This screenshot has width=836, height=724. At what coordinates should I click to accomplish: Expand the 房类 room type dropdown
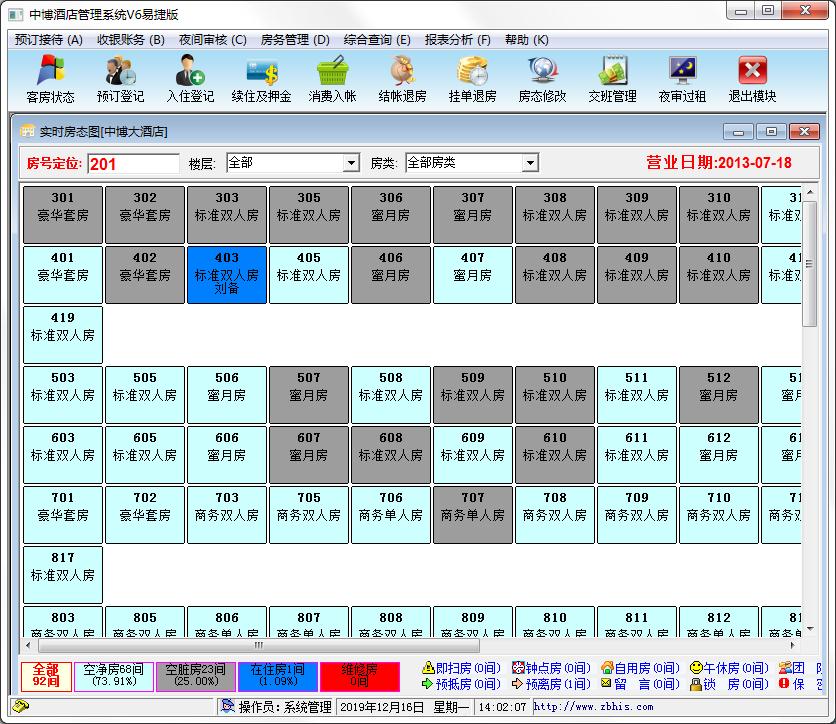[x=530, y=163]
